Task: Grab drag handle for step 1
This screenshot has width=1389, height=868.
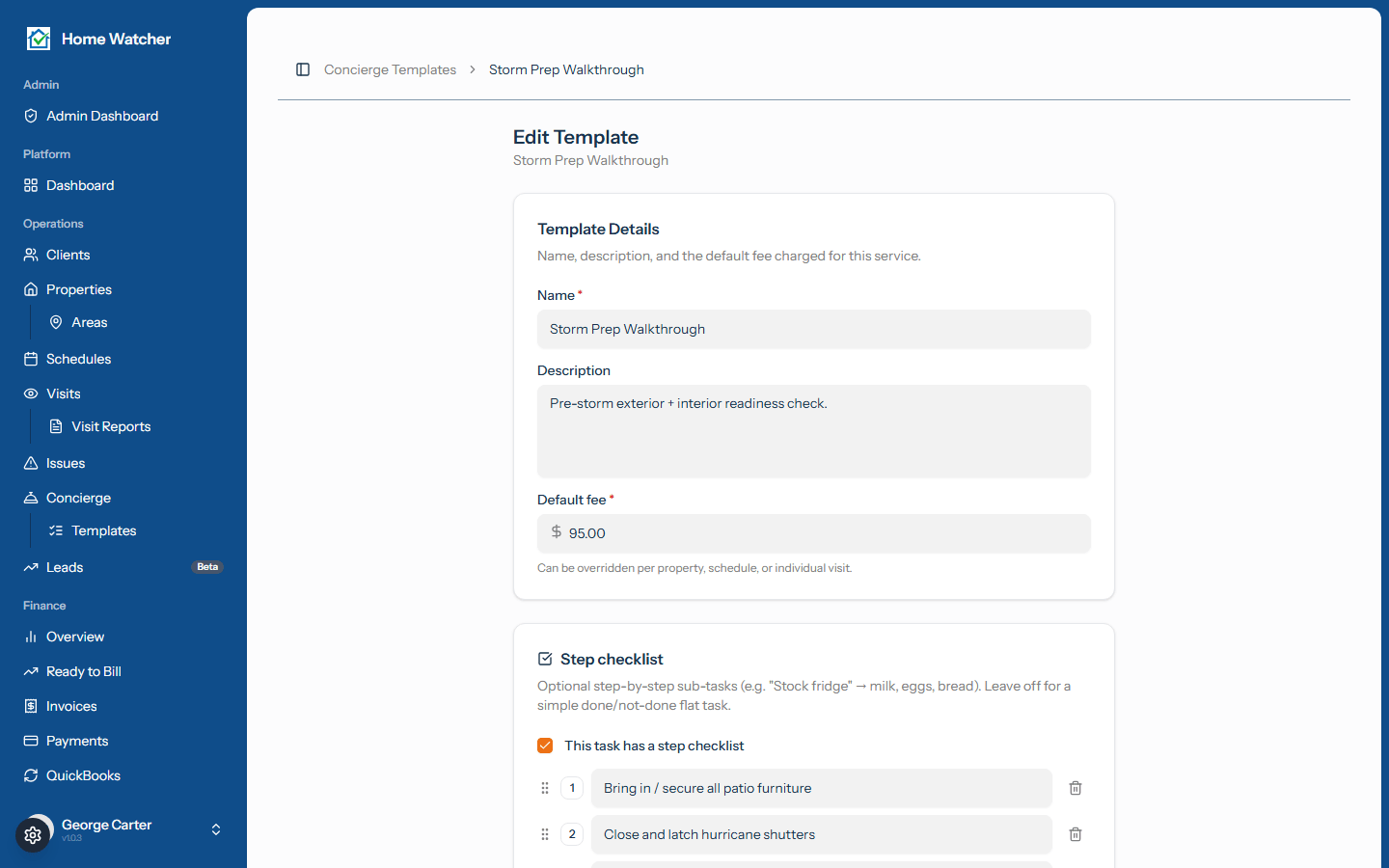Action: click(x=545, y=788)
